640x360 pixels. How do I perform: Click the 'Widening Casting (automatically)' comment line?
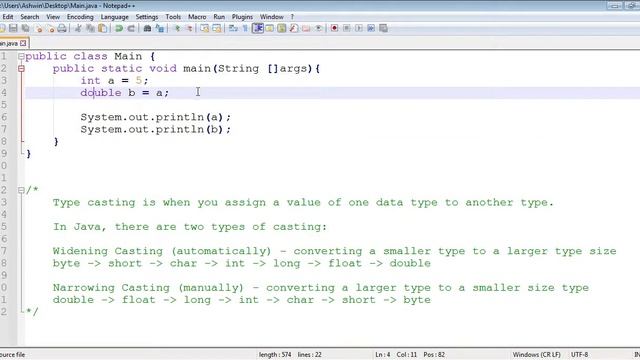pos(335,251)
